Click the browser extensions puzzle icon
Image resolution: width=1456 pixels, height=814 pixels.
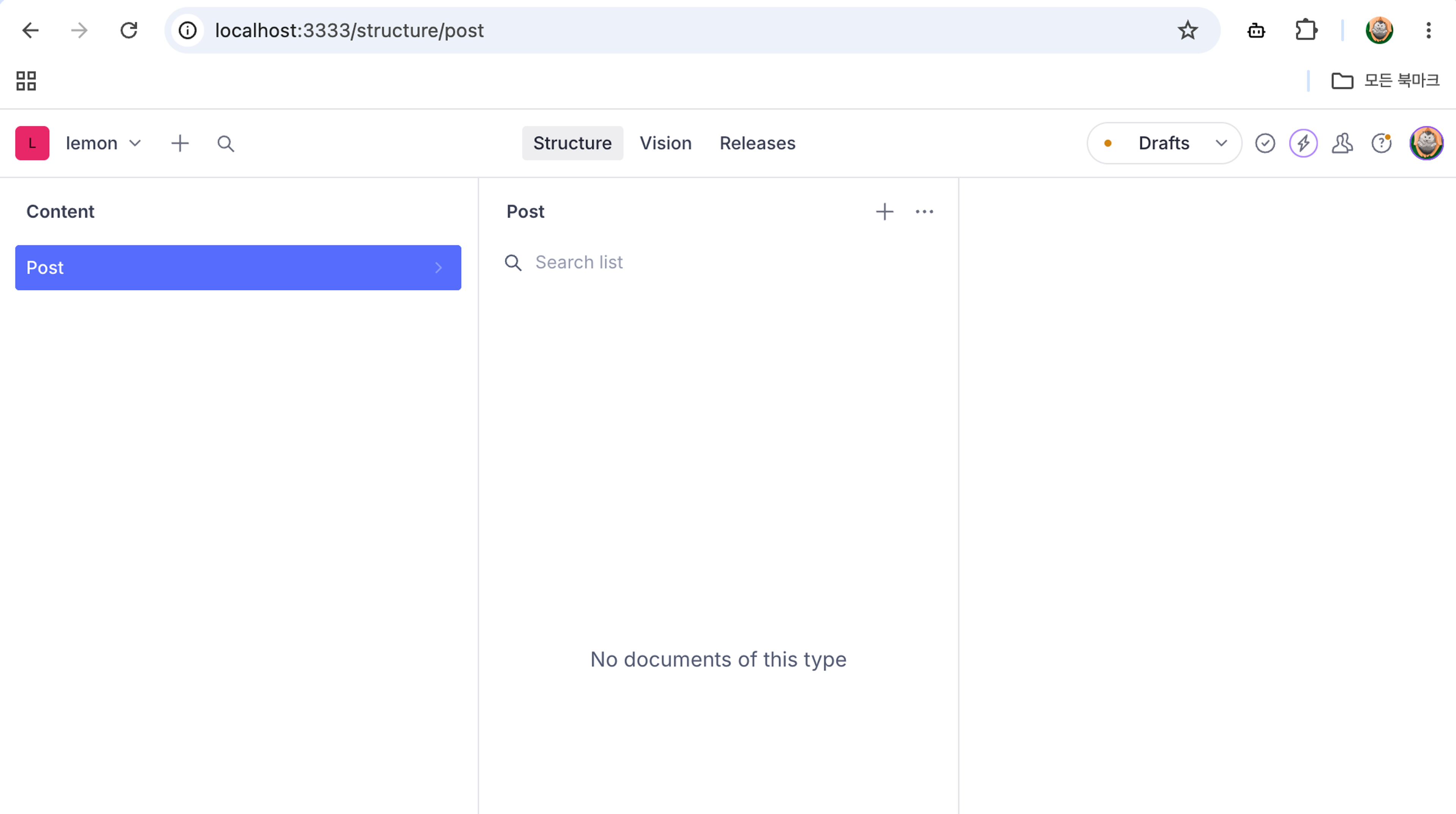(1306, 30)
